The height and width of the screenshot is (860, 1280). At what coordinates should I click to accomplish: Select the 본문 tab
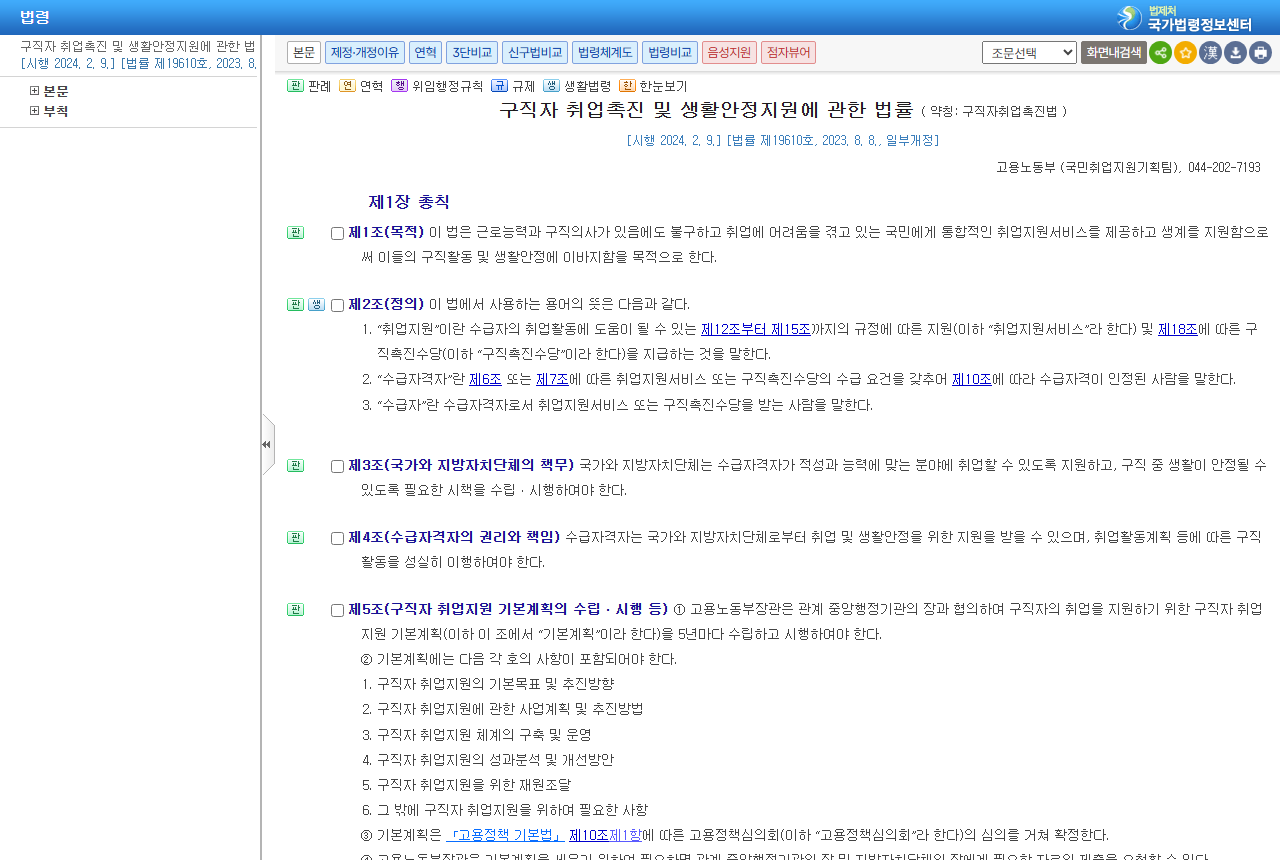point(304,52)
